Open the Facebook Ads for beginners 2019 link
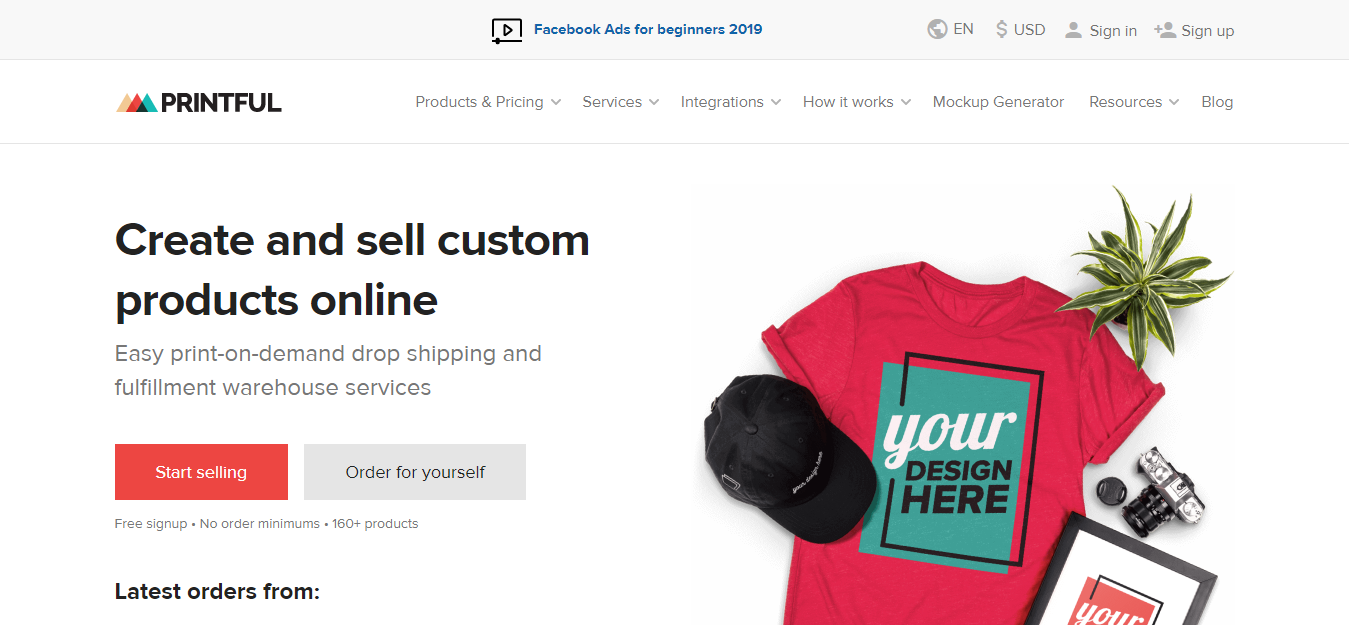 click(647, 29)
